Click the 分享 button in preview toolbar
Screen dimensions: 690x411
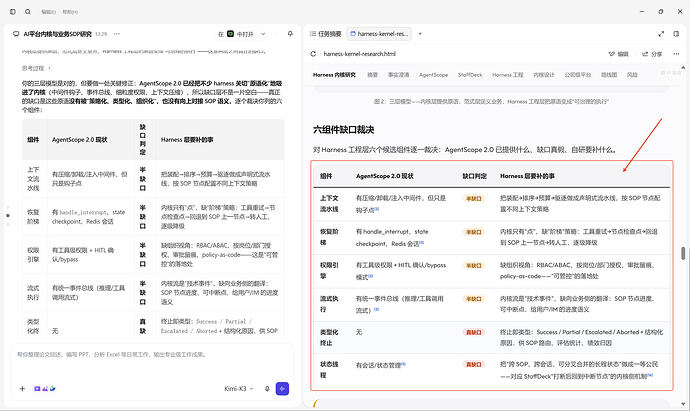tap(652, 54)
